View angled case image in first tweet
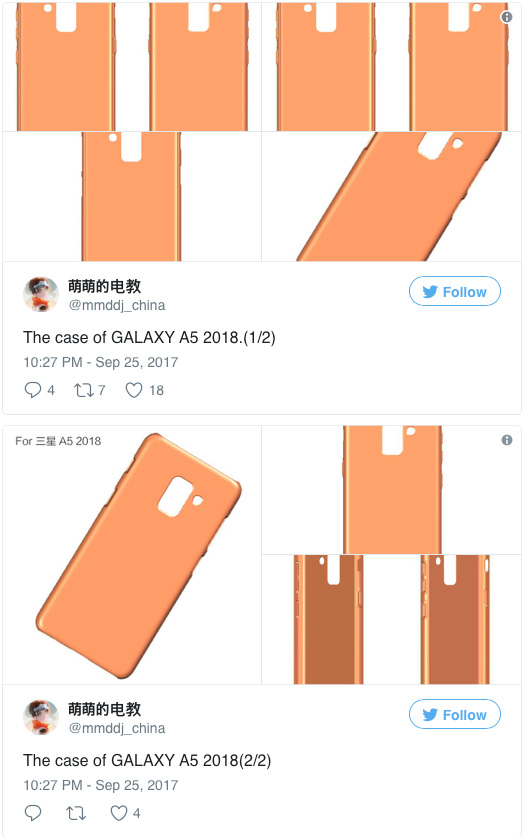525x837 pixels. point(391,196)
